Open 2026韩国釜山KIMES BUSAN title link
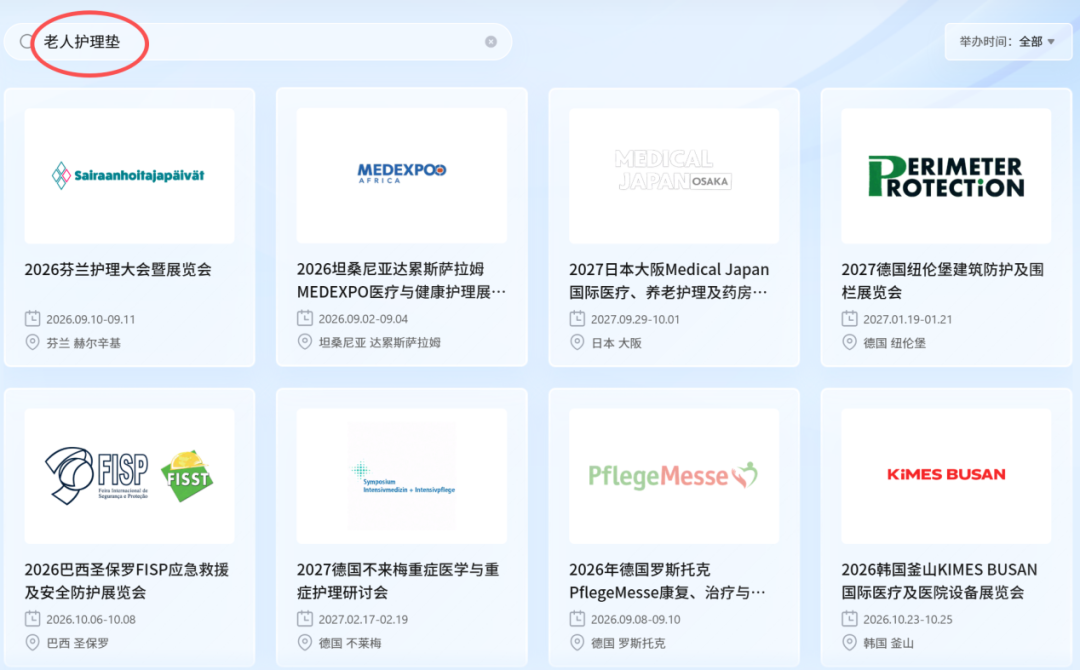 click(939, 580)
